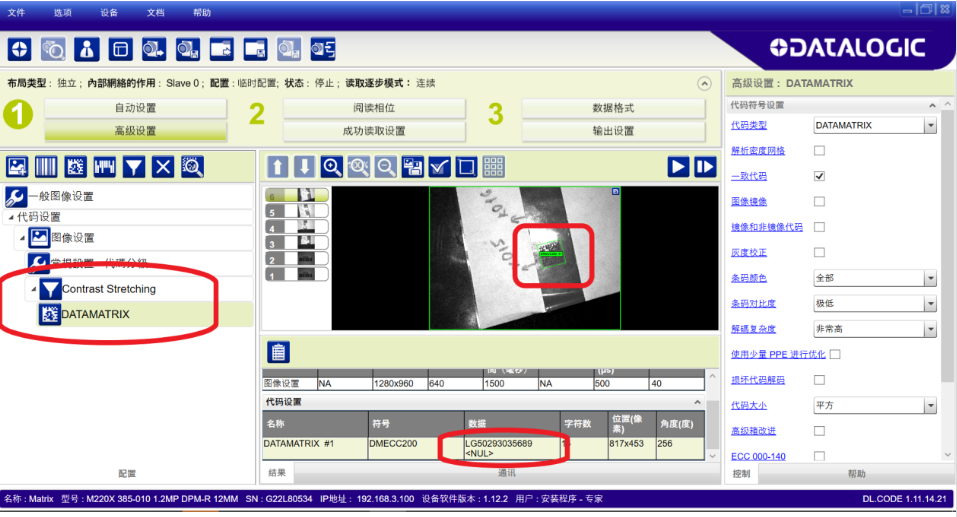Uncheck the 一致代码 checkbox
The image size is (957, 517).
point(819,176)
